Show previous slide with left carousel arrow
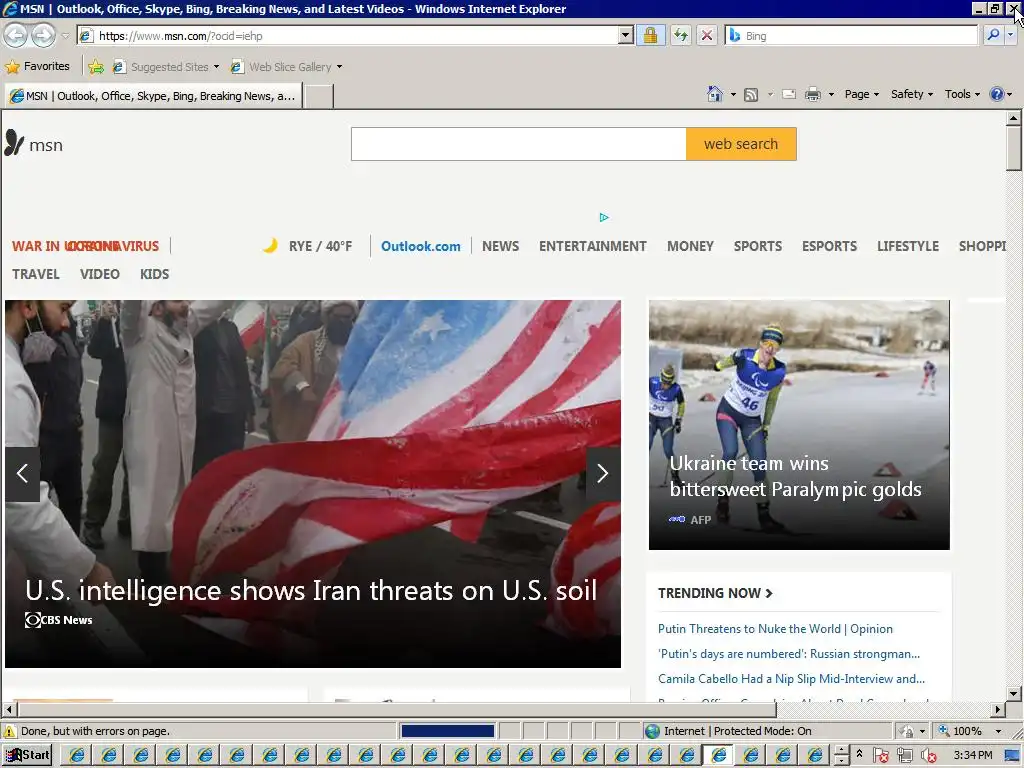The width and height of the screenshot is (1024, 768). tap(22, 473)
